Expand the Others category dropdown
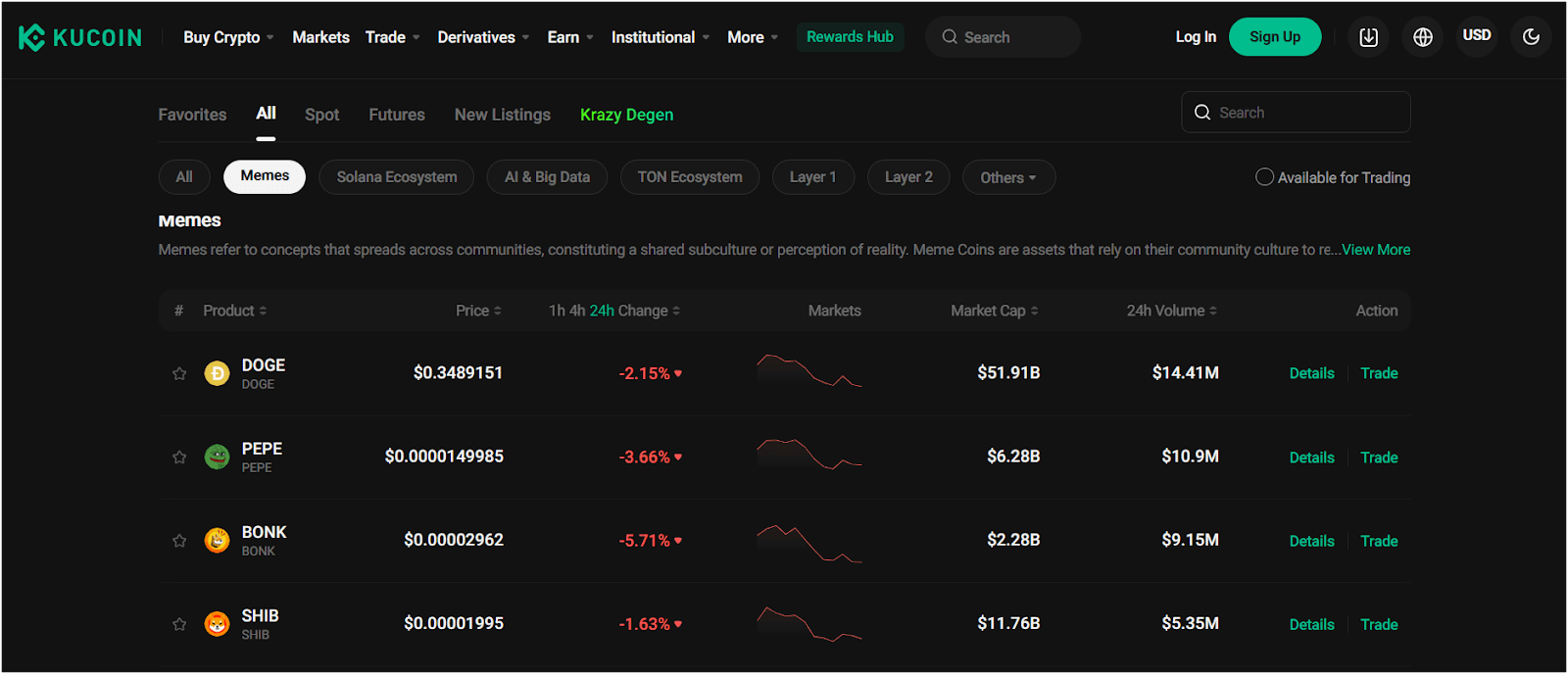 1008,177
